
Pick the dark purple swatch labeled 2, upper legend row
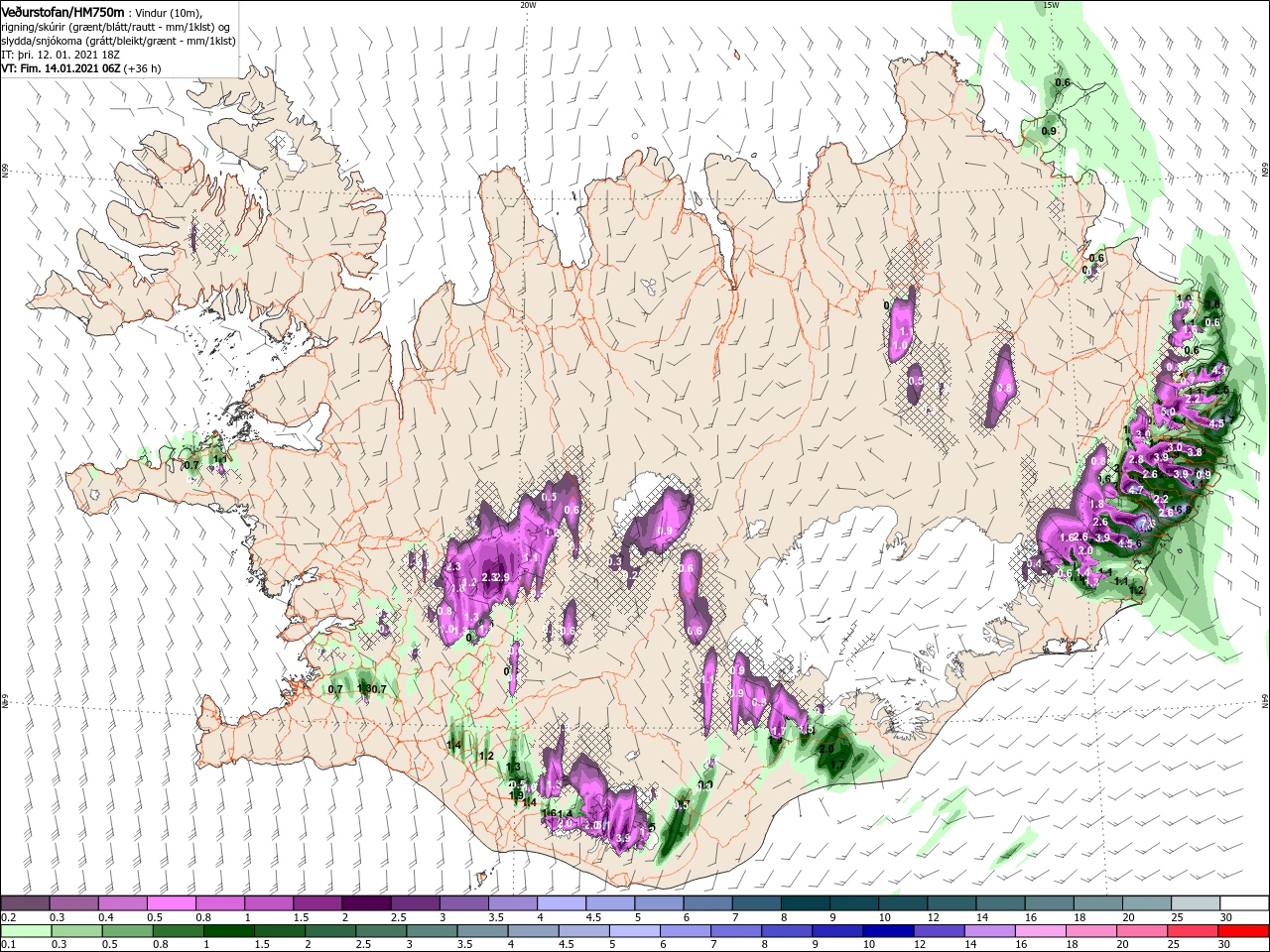pyautogui.click(x=366, y=903)
